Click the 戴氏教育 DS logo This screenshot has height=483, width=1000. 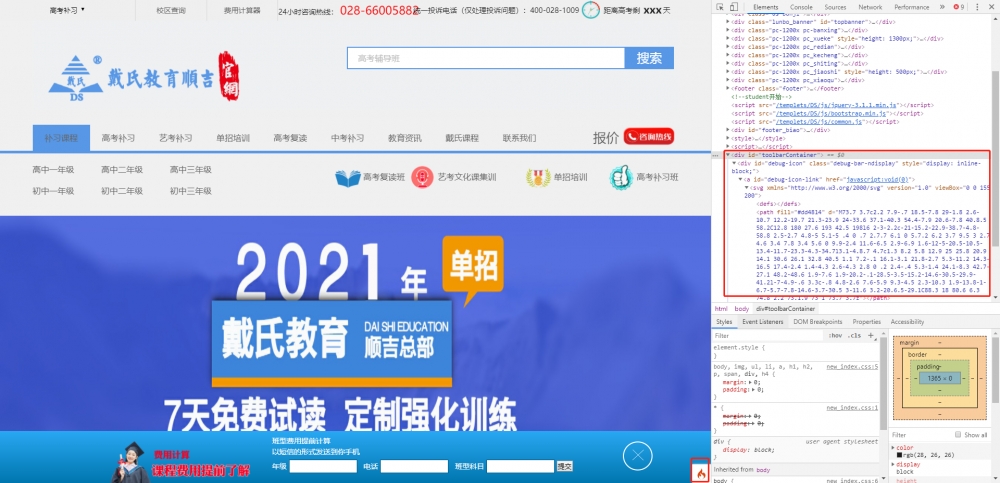(x=75, y=78)
